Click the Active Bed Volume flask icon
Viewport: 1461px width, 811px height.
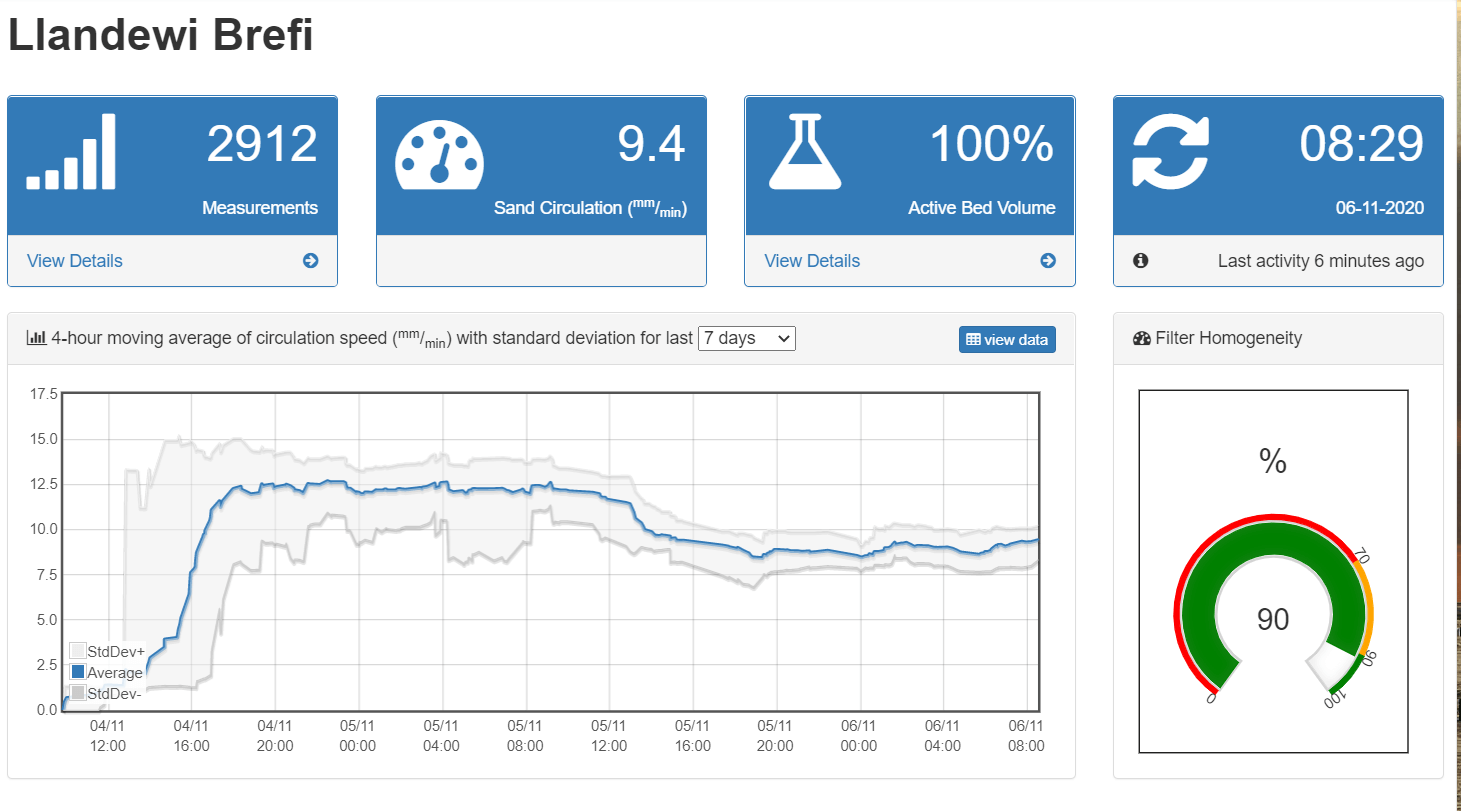click(x=804, y=152)
